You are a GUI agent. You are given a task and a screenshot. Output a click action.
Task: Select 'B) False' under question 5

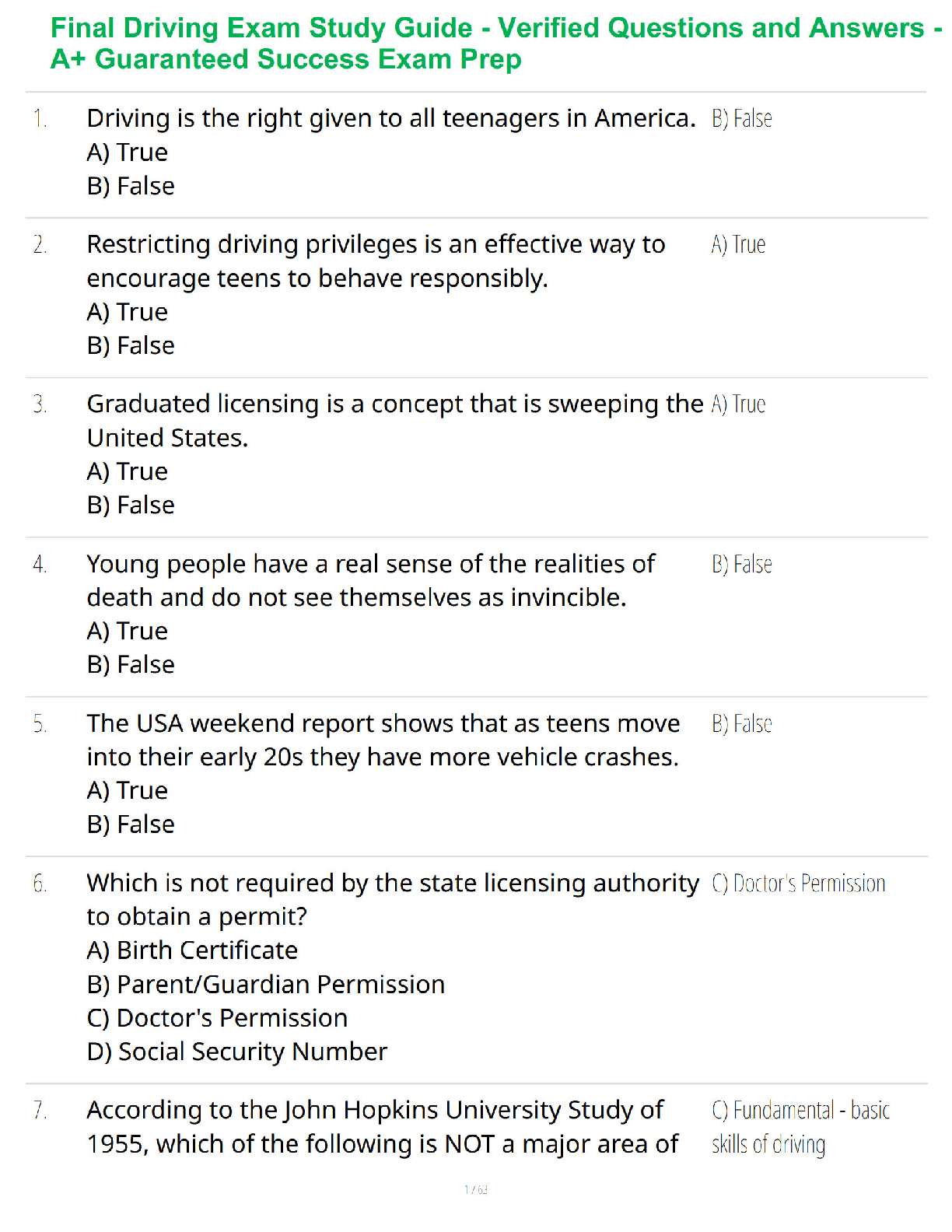tap(131, 824)
